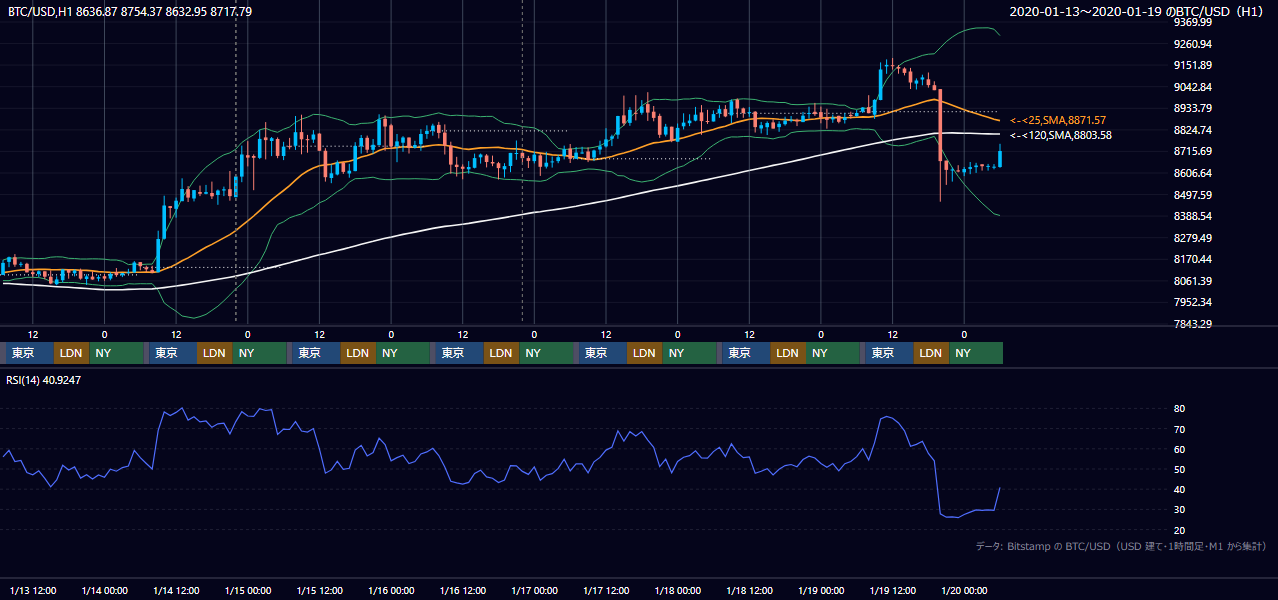The width and height of the screenshot is (1278, 600).
Task: Click the 1/19 12:00 time axis label
Action: (892, 590)
